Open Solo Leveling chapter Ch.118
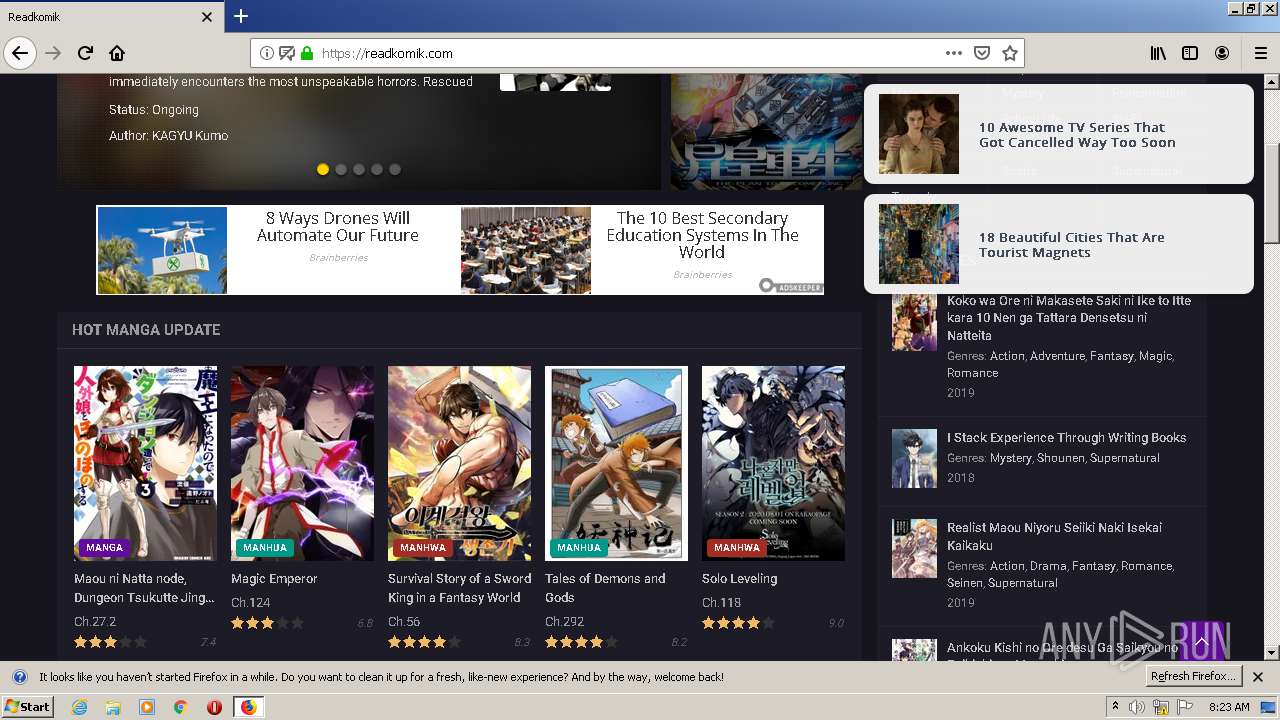The image size is (1280, 720). click(x=721, y=603)
